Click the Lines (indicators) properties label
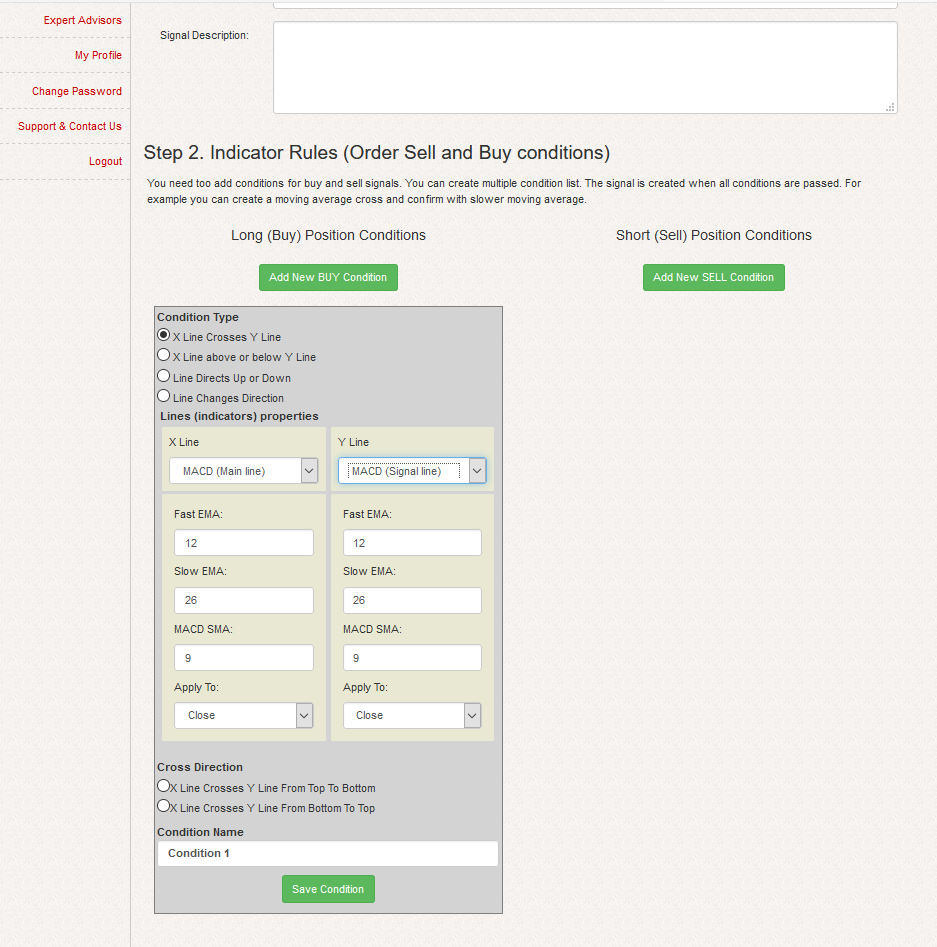Viewport: 937px width, 947px height. tap(239, 416)
